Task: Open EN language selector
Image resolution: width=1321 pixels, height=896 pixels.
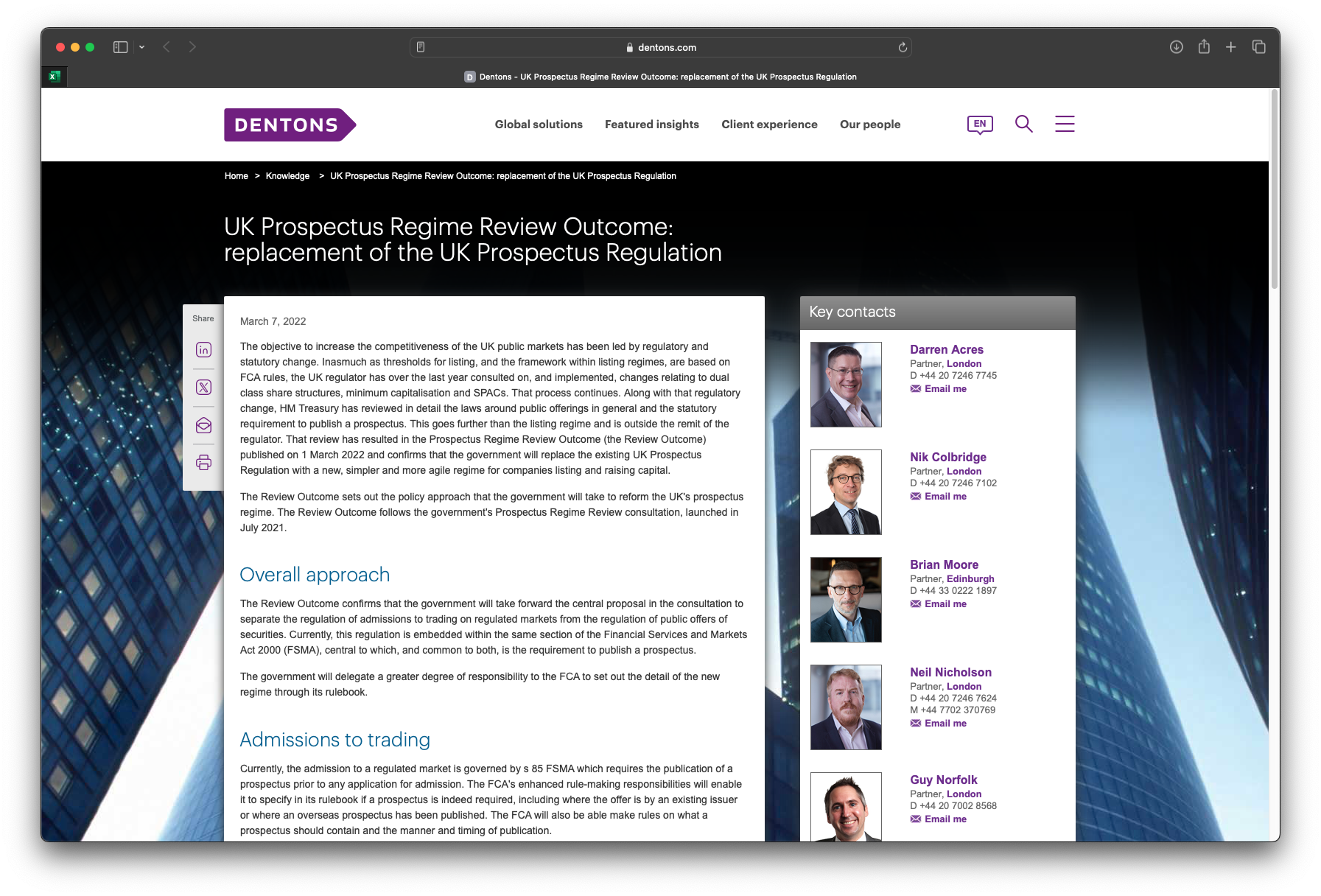Action: click(979, 124)
